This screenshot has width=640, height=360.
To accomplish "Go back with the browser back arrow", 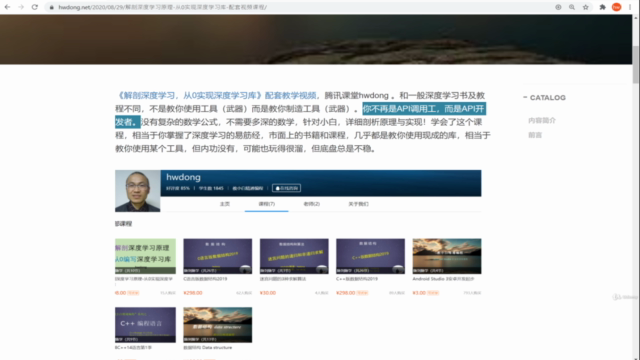I will click(x=7, y=7).
